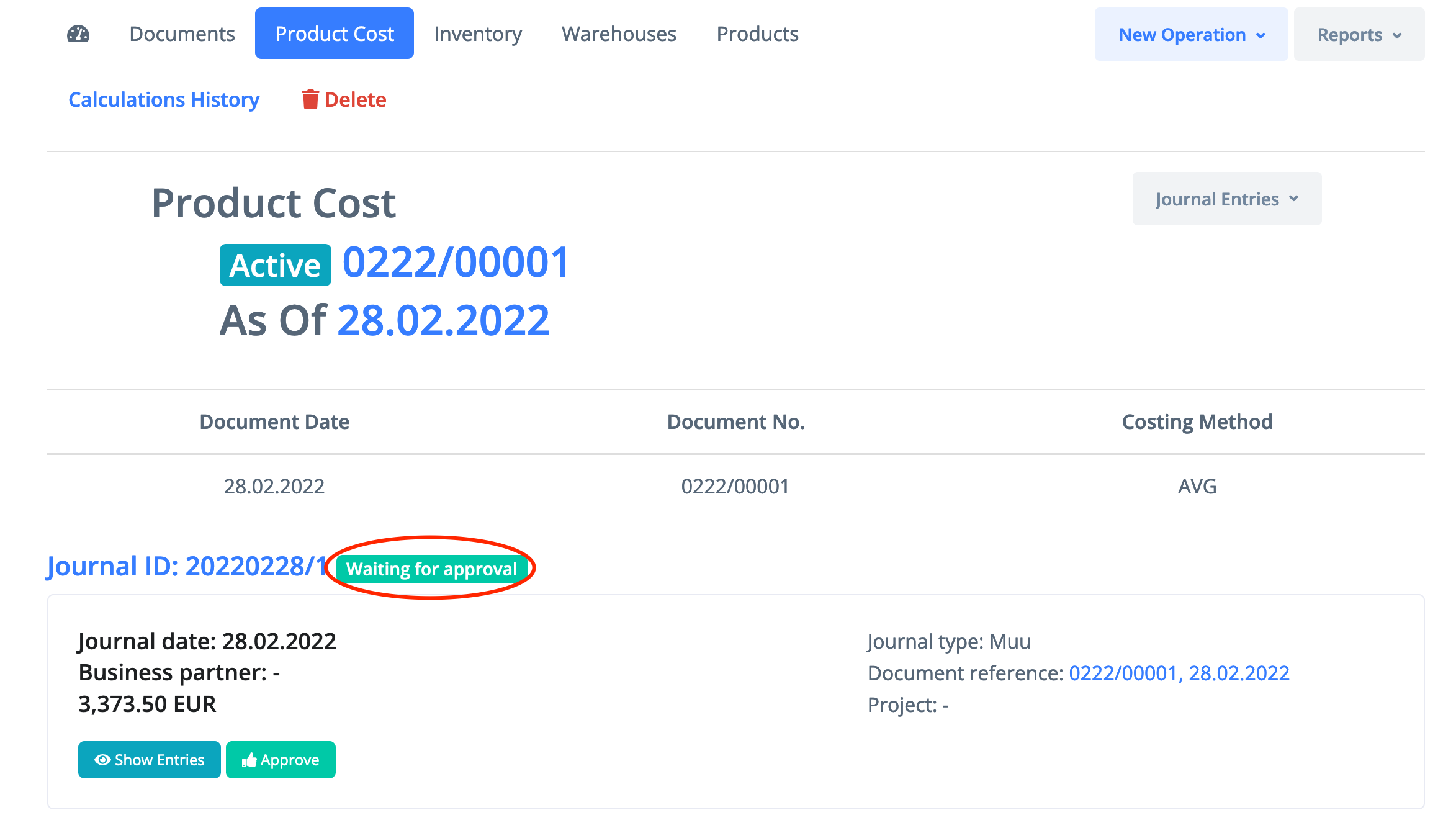Viewport: 1456px width, 833px height.
Task: Go to the Warehouses tab
Action: pos(619,34)
